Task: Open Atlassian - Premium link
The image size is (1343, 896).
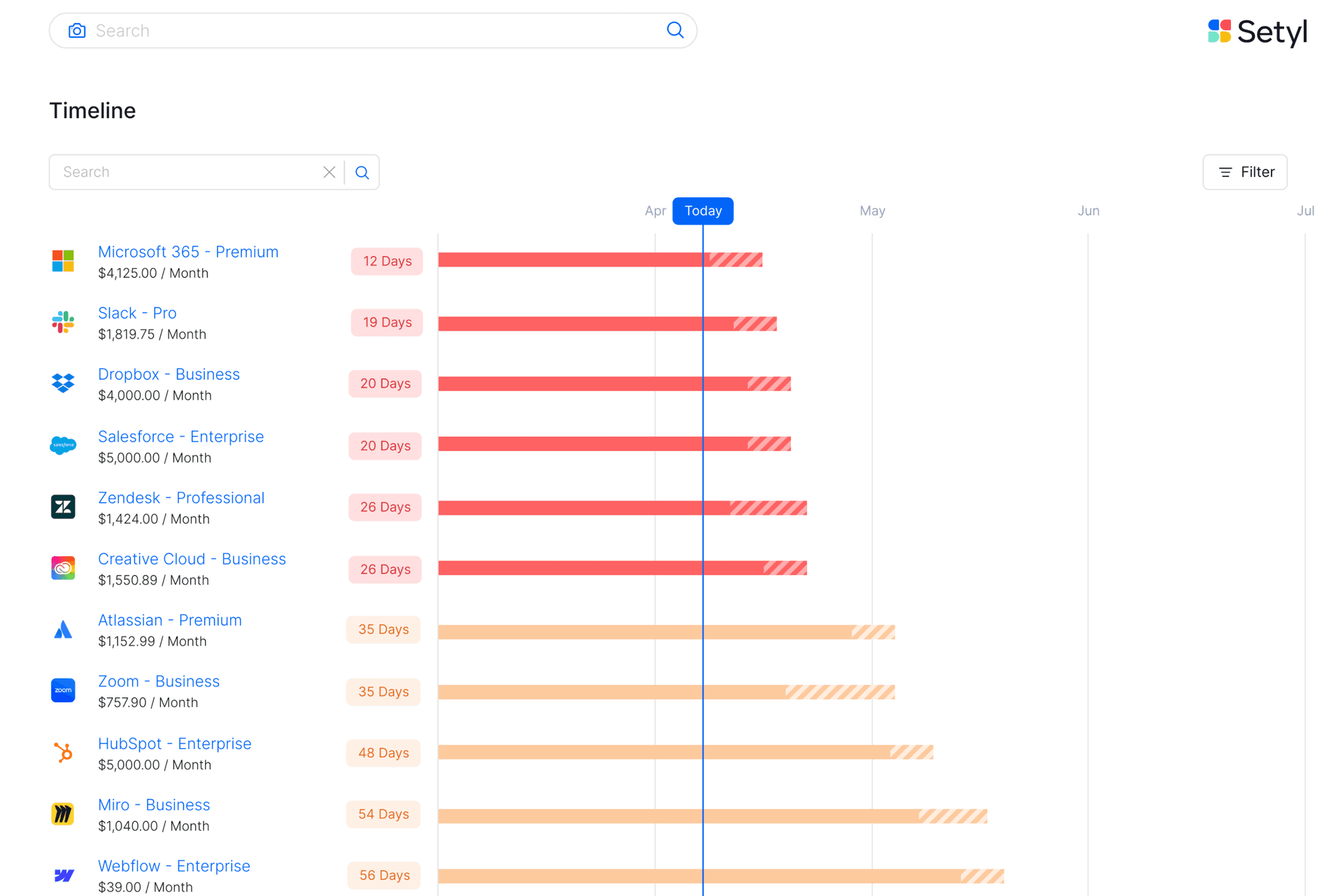Action: point(170,620)
